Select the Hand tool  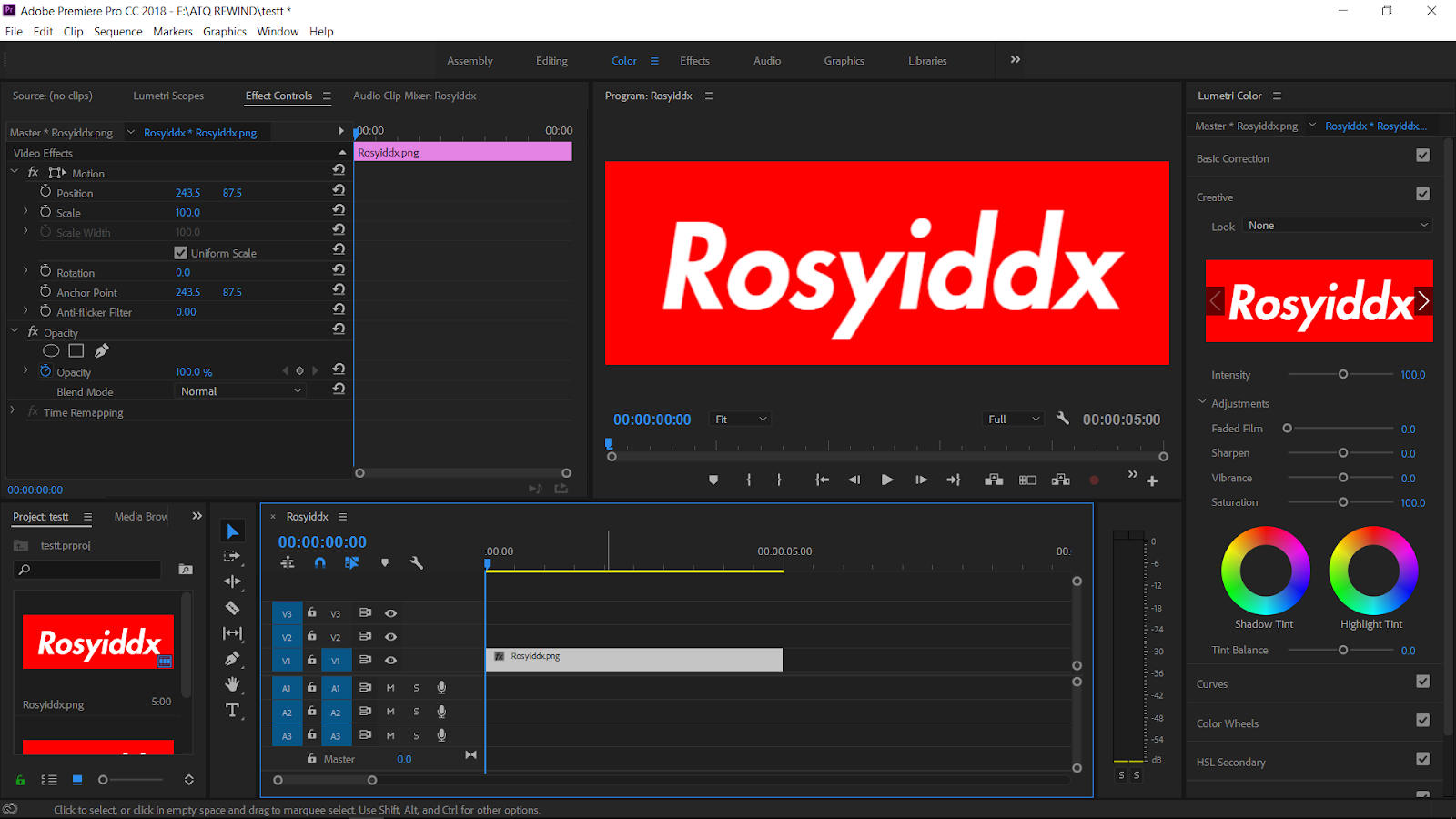tap(232, 684)
